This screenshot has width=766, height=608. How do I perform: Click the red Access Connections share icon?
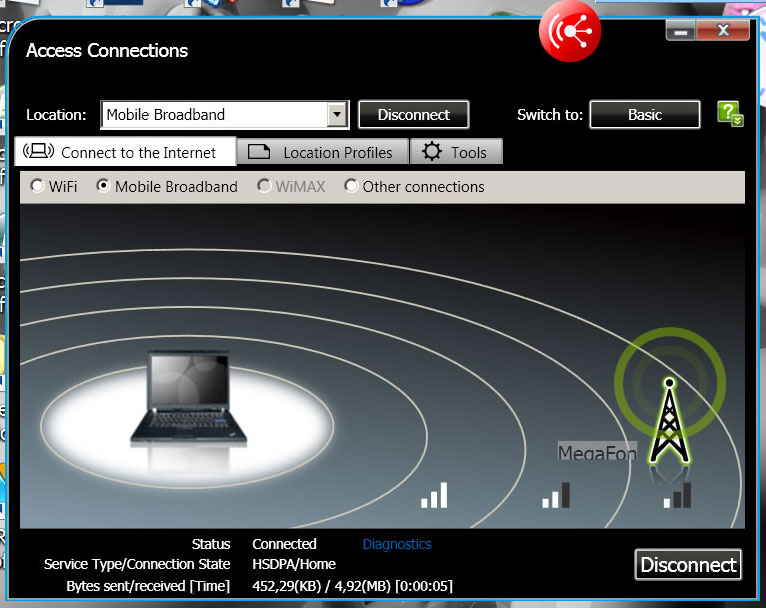tap(570, 33)
